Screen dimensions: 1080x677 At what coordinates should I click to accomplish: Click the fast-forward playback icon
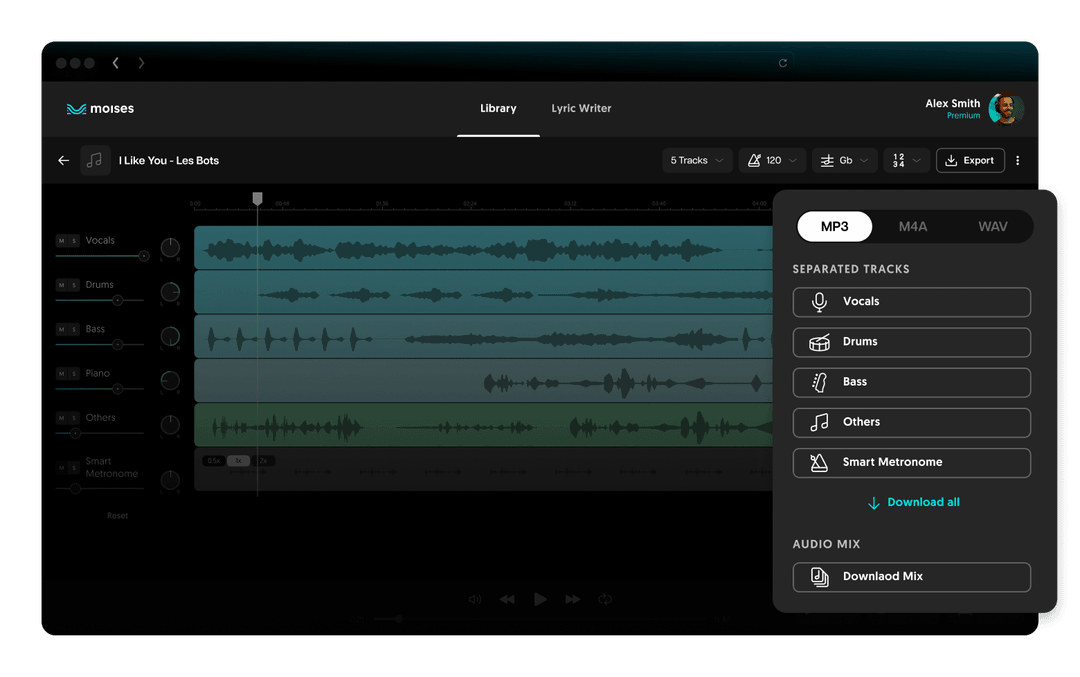click(572, 599)
